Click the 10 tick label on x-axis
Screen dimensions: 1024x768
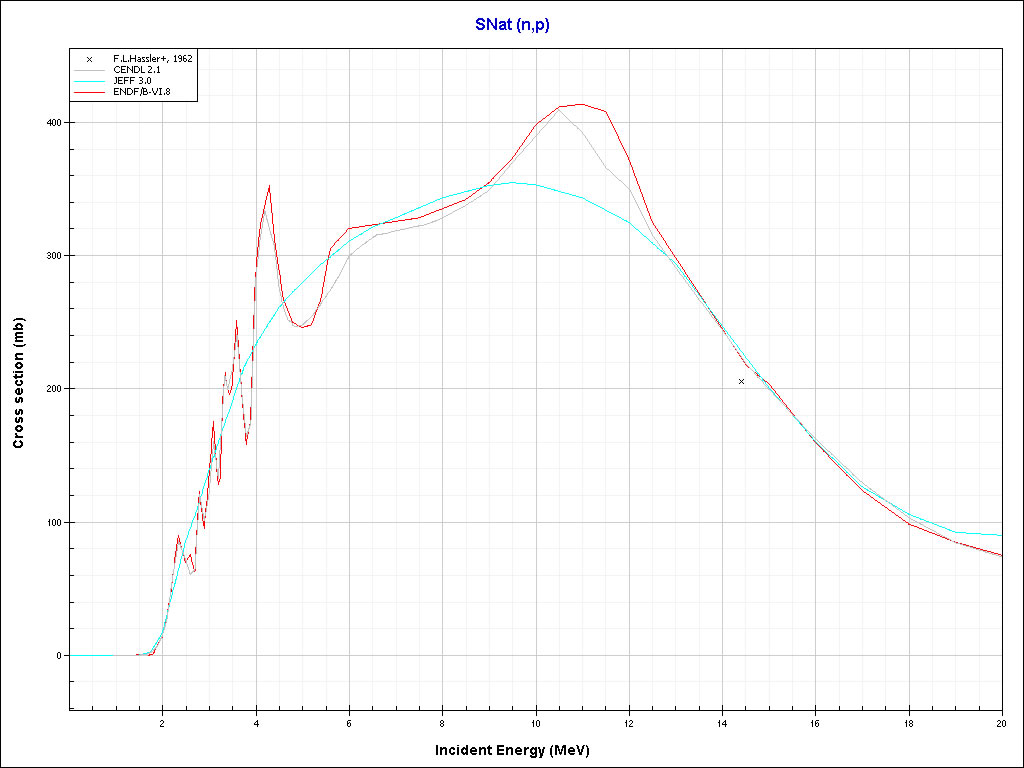point(536,722)
